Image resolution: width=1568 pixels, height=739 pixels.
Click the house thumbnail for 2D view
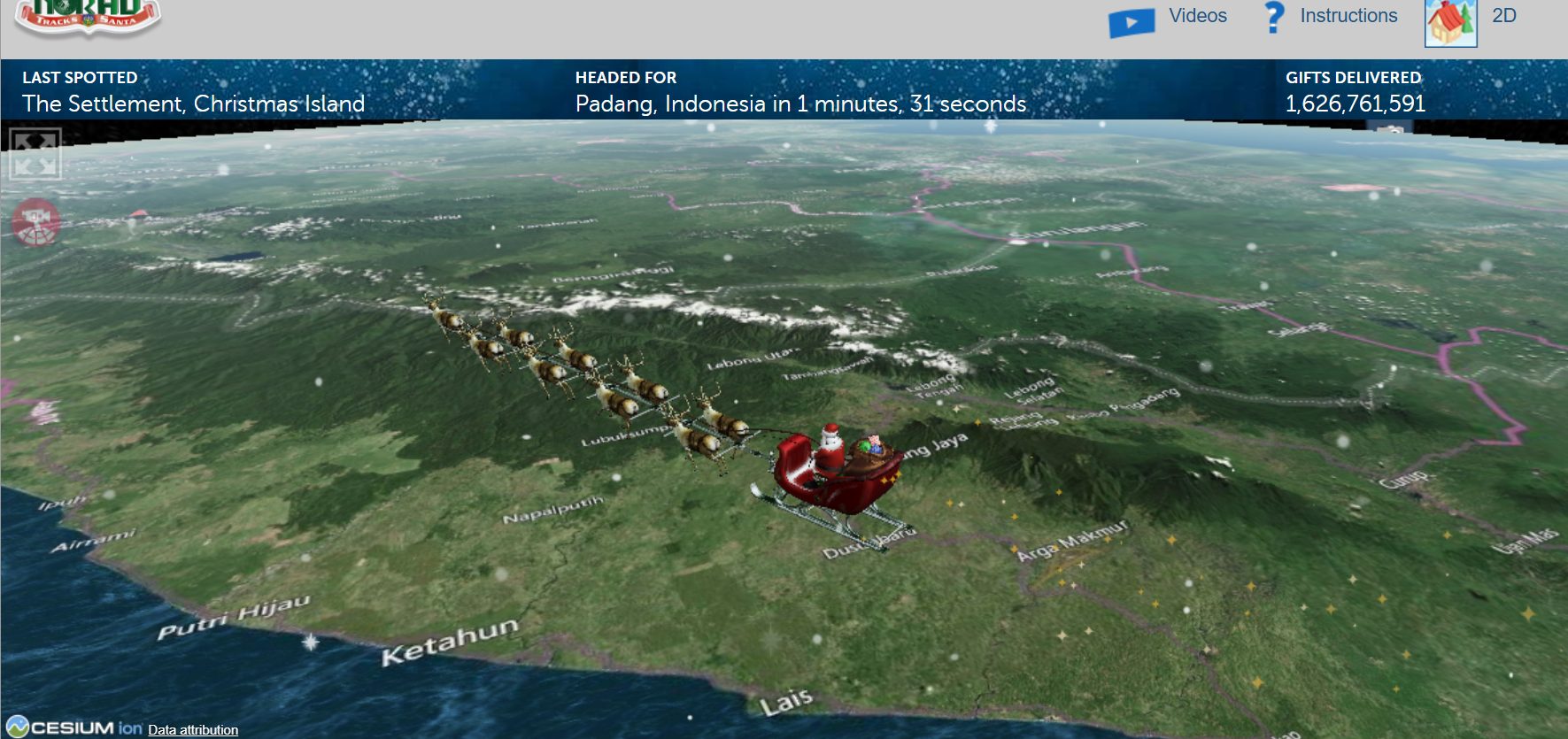tap(1450, 22)
